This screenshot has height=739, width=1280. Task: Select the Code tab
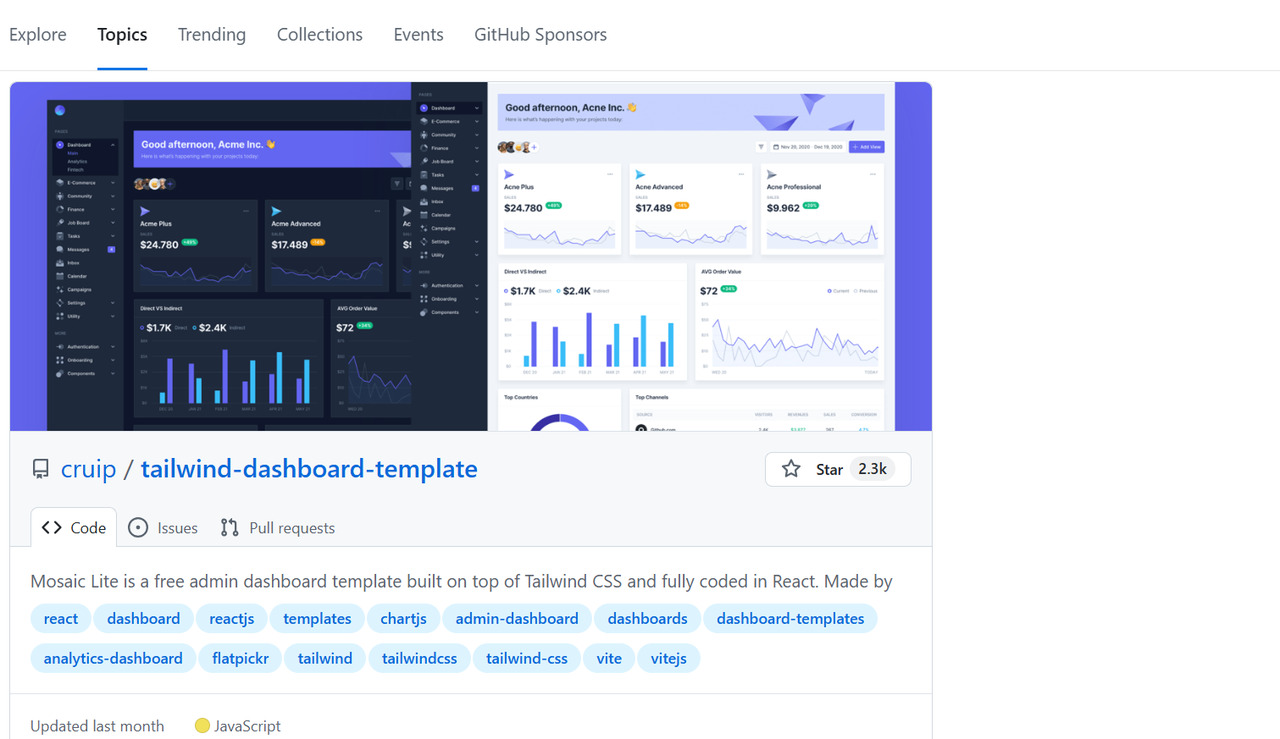click(74, 528)
